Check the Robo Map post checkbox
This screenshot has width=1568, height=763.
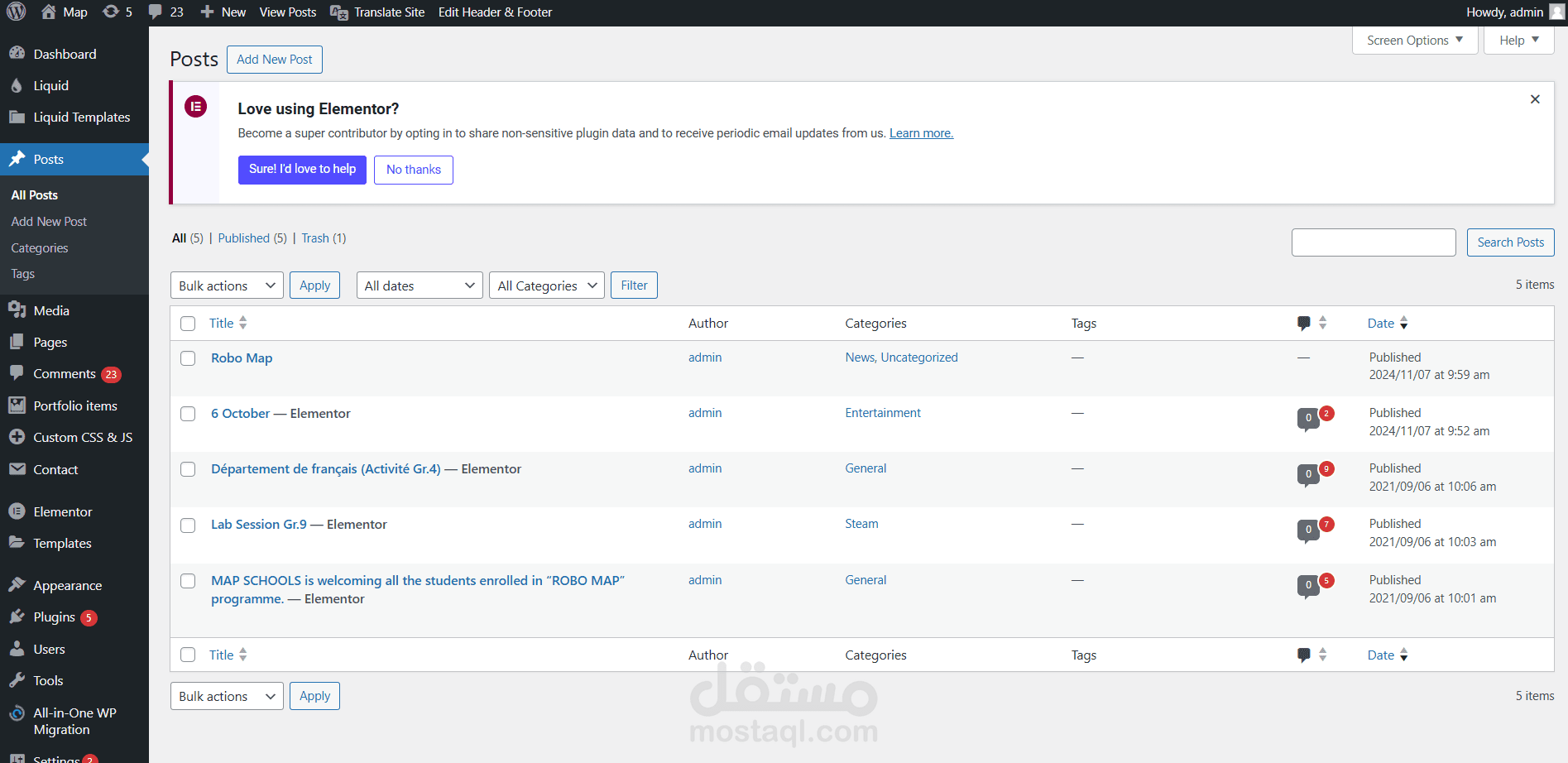pos(188,358)
